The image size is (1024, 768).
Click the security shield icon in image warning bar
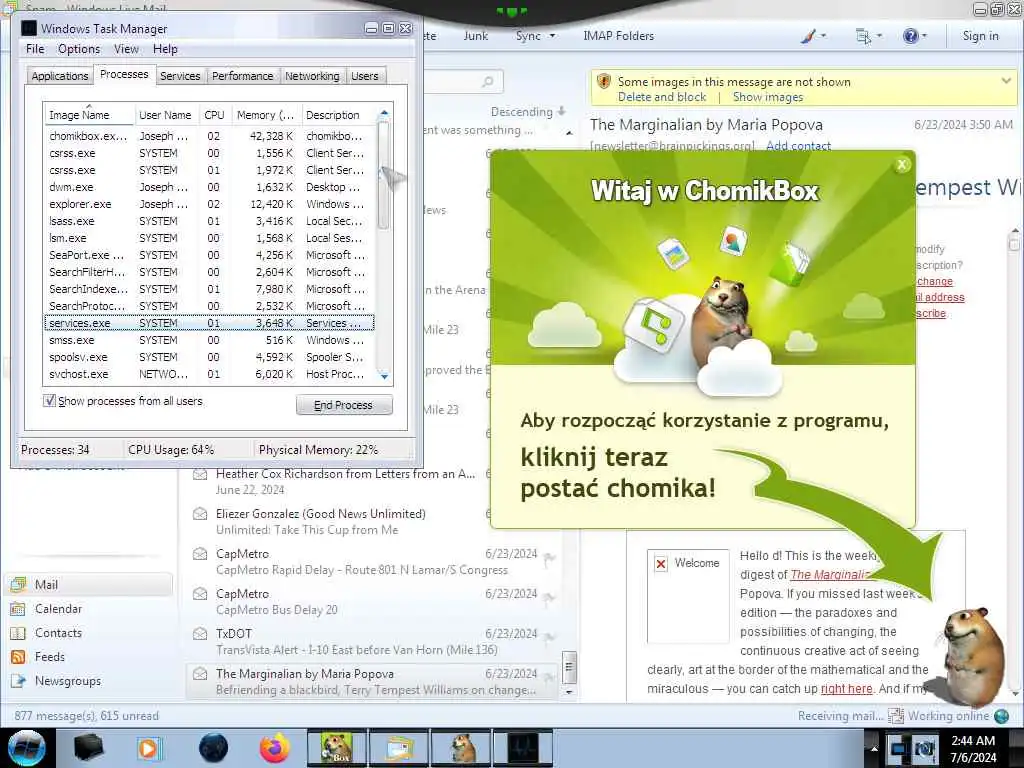pos(604,82)
